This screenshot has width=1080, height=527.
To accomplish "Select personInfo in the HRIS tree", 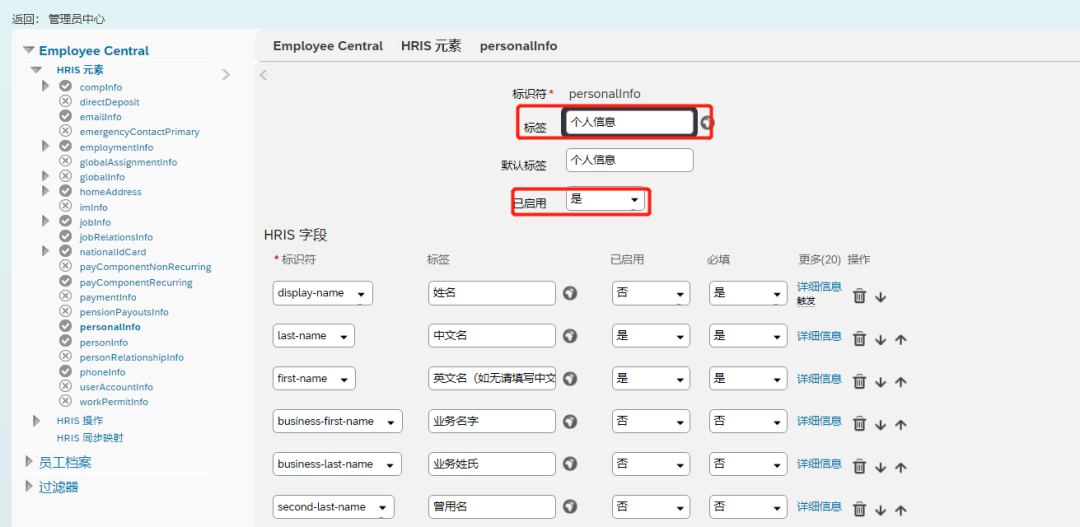I will (103, 342).
